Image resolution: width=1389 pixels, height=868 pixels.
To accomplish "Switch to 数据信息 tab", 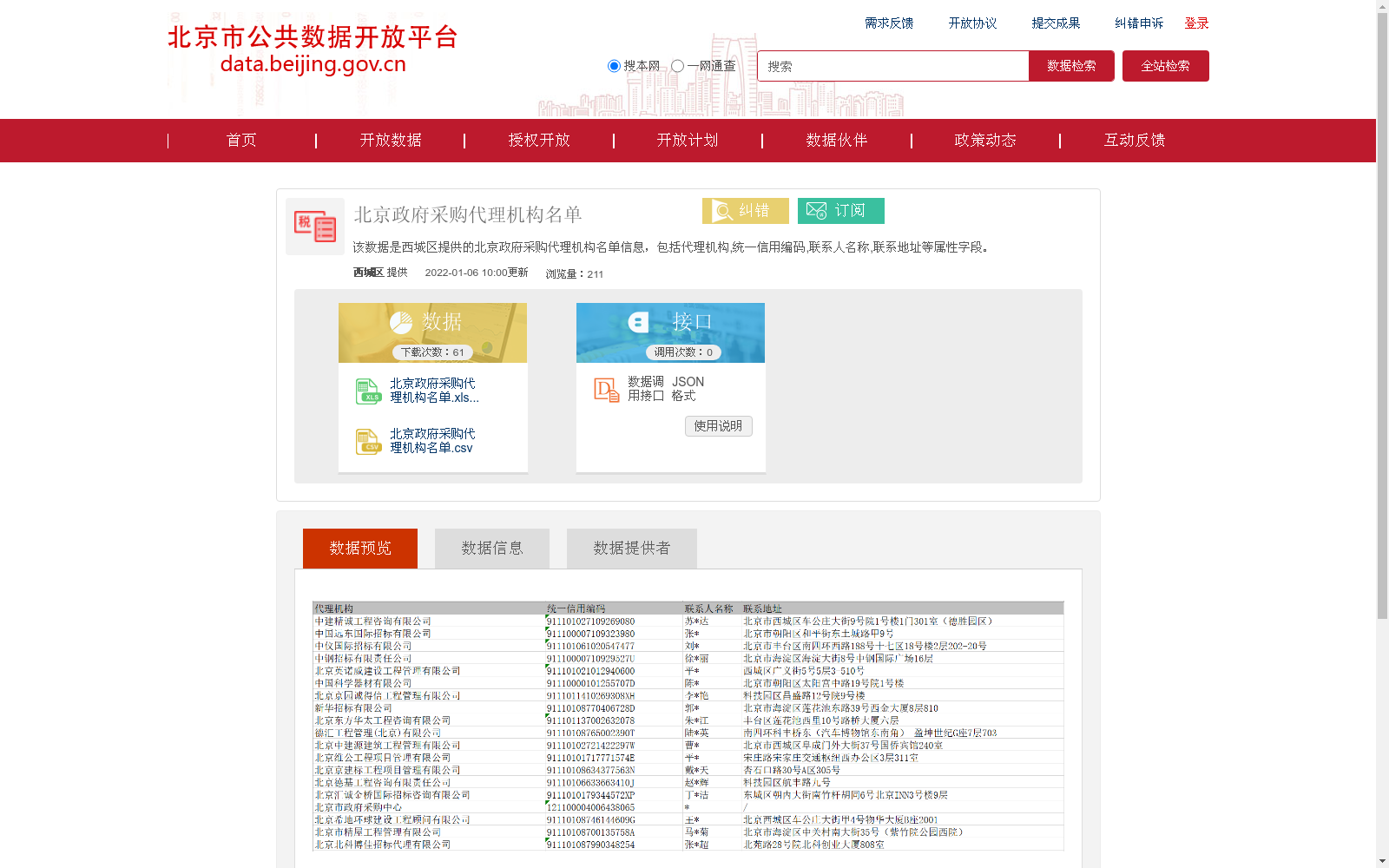I will tap(492, 549).
